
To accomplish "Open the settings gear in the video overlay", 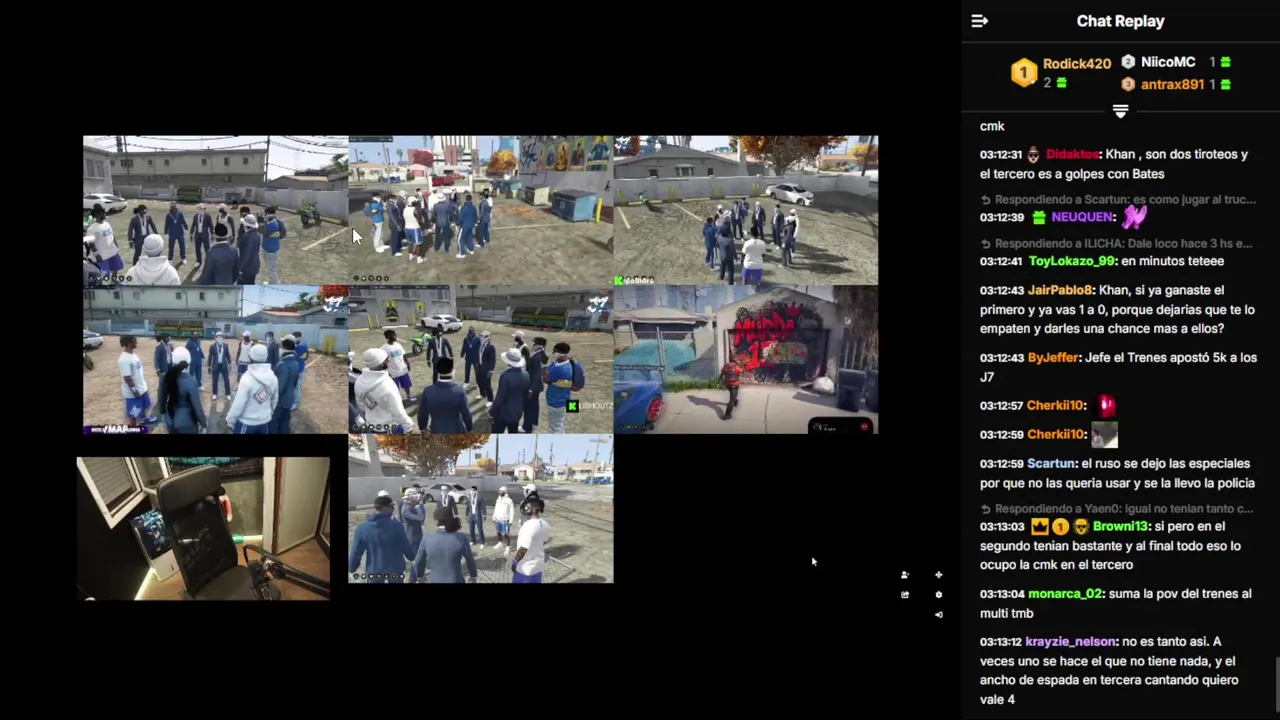I will [938, 595].
